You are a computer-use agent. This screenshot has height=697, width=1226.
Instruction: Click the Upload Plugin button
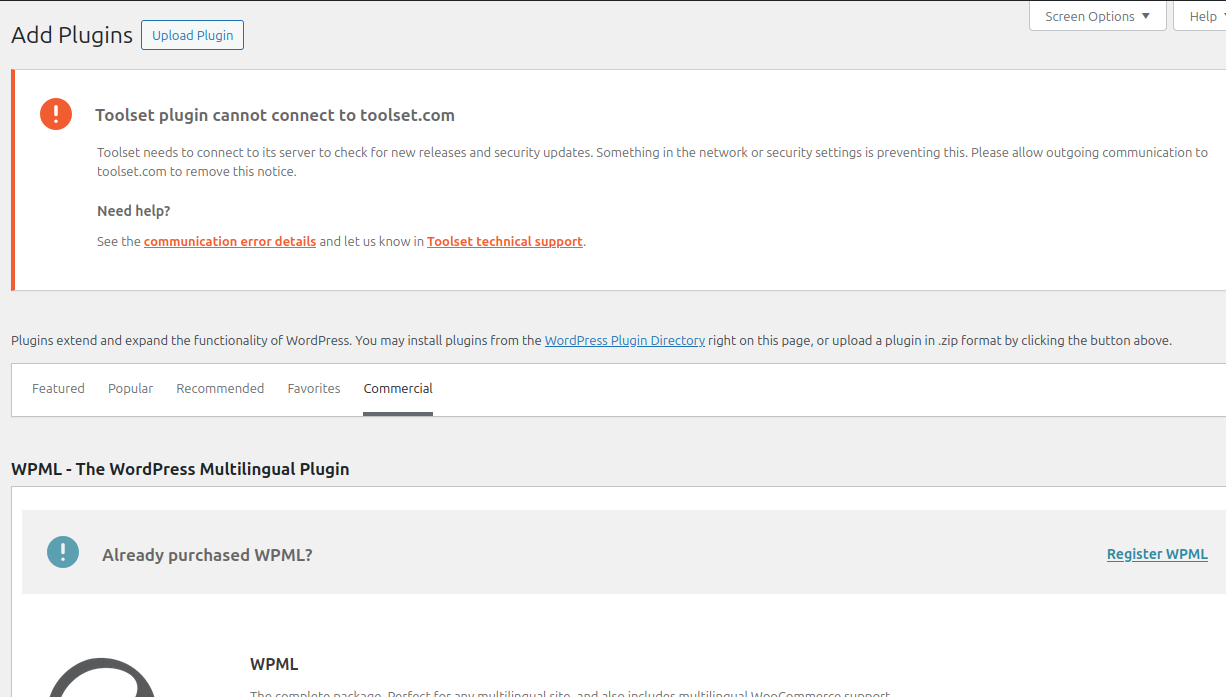192,35
